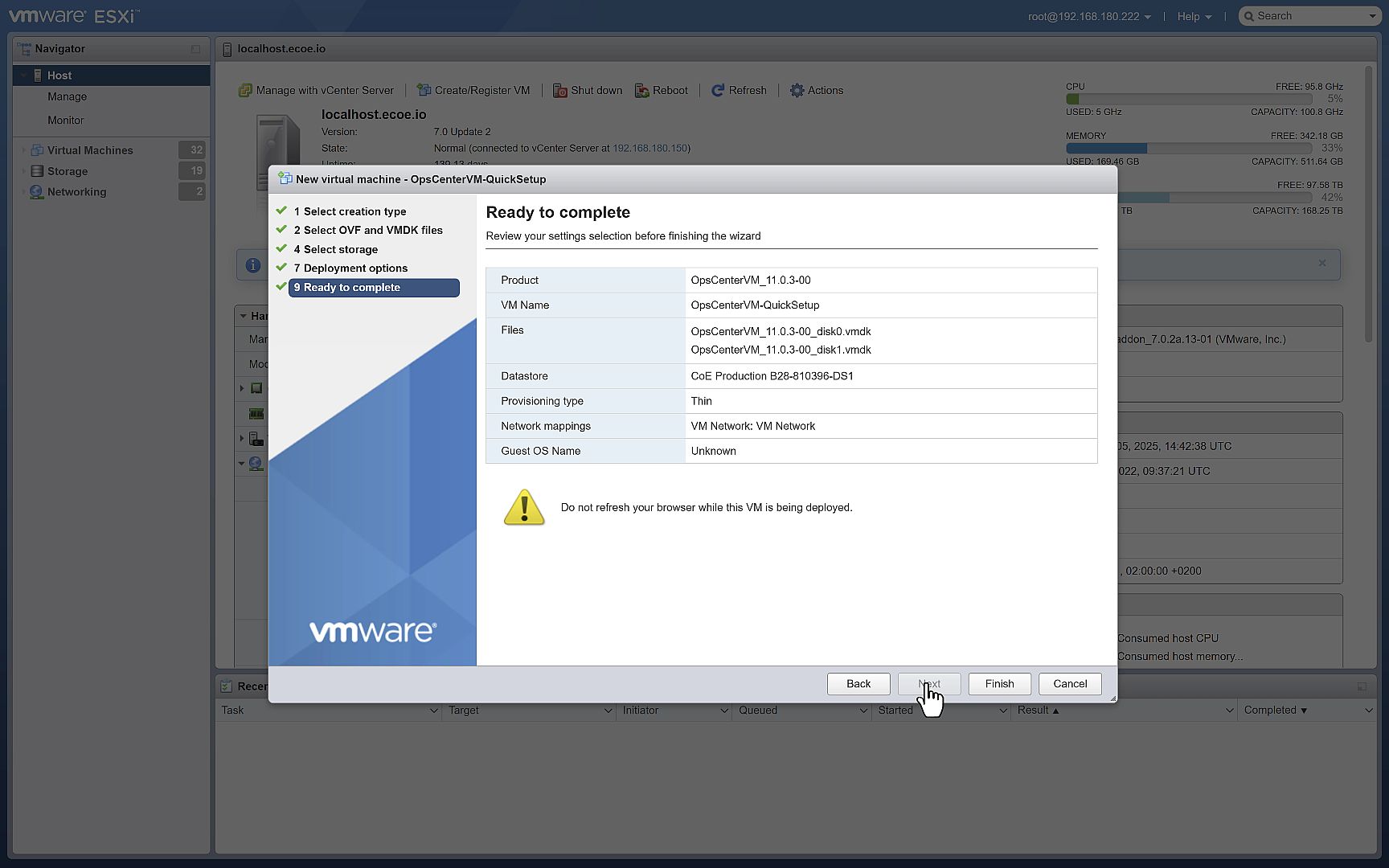Screen dimensions: 1389x868
Task: Open Completed column dropdown arrow
Action: point(1368,710)
